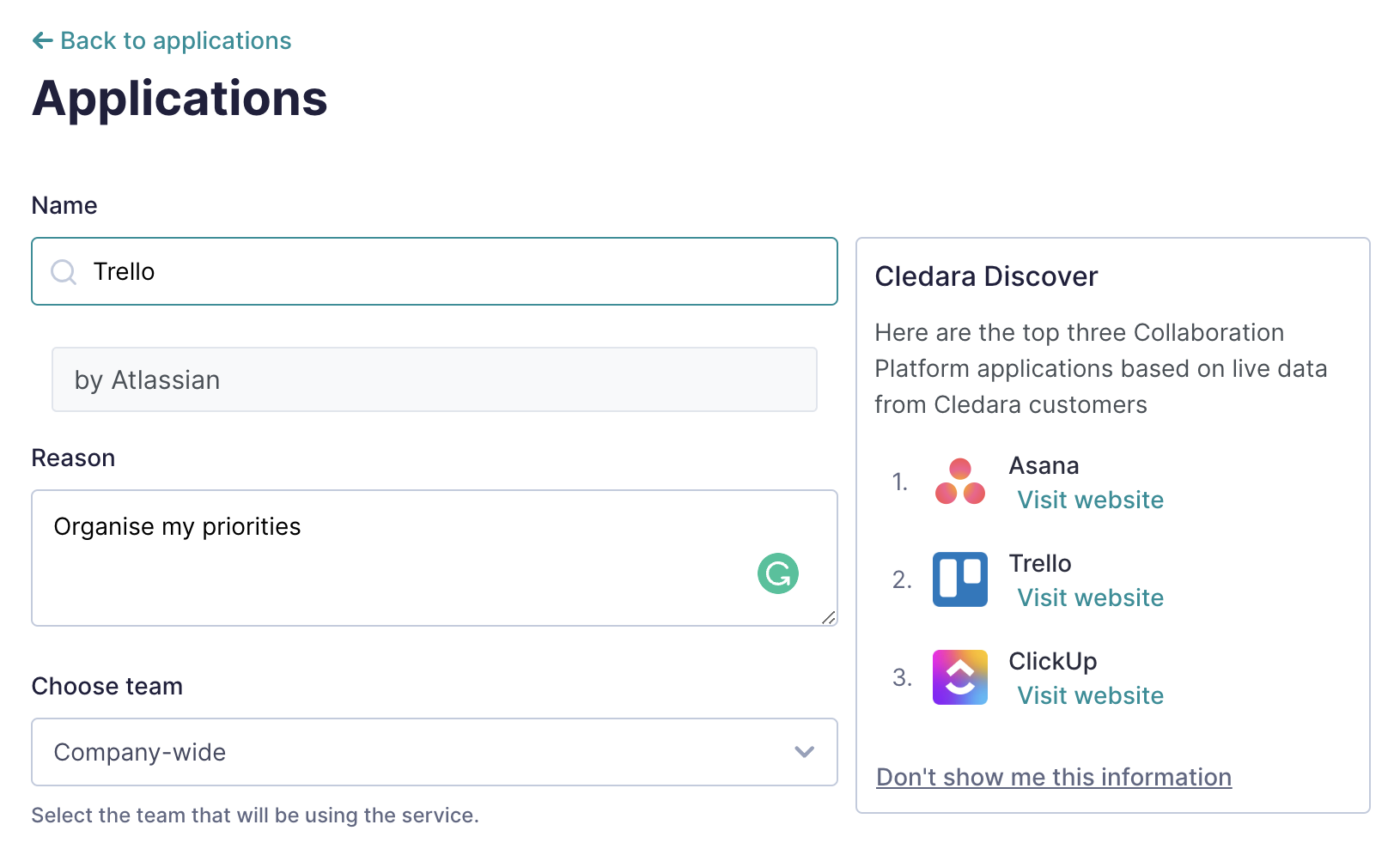Click the Grammarly icon in Reason box
1400x855 pixels.
coord(777,573)
